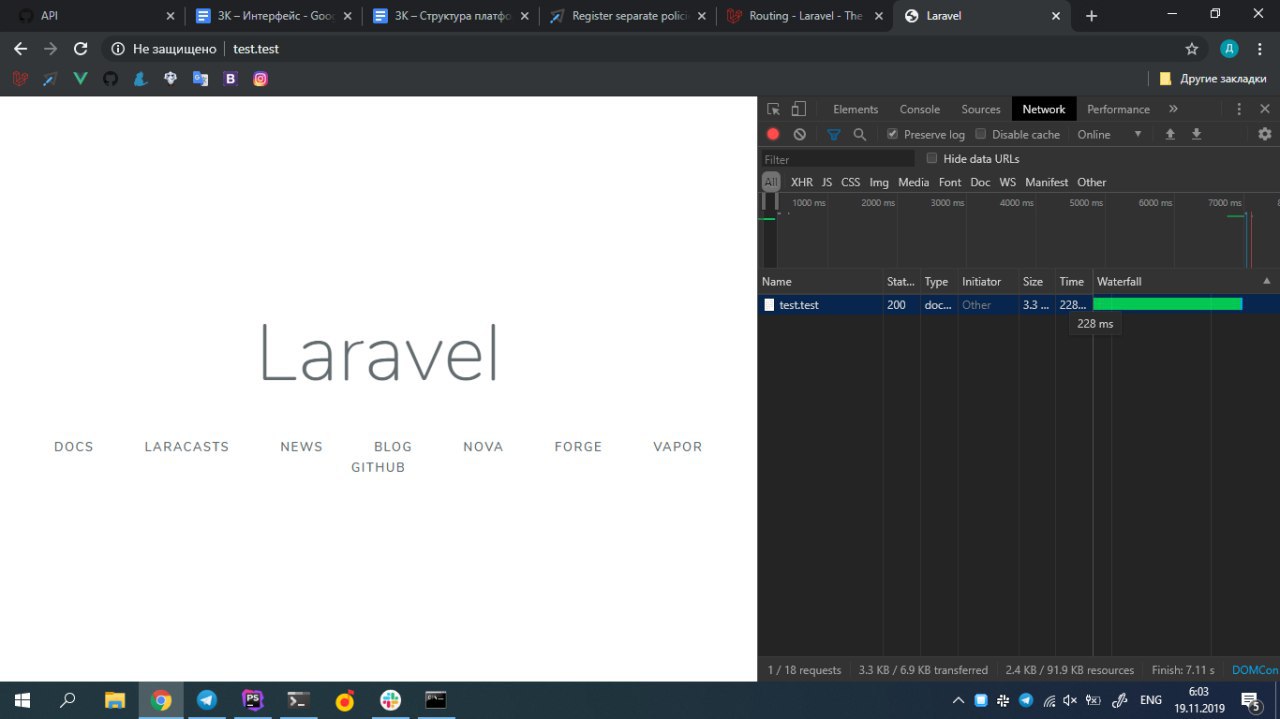This screenshot has height=719, width=1280.
Task: Select the CSS filter type
Action: 850,182
